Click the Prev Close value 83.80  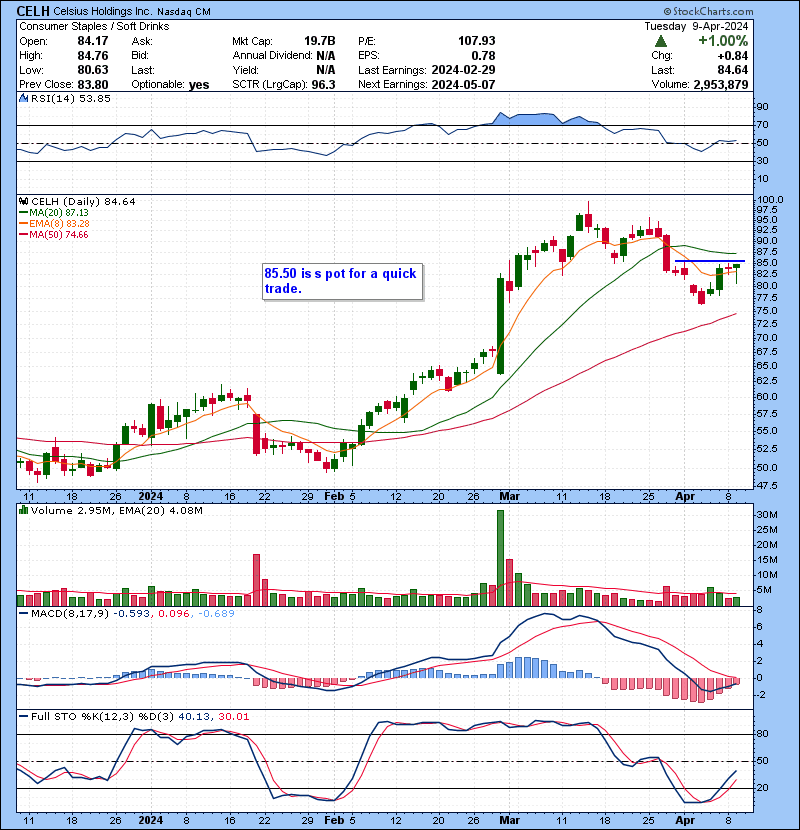tap(93, 85)
